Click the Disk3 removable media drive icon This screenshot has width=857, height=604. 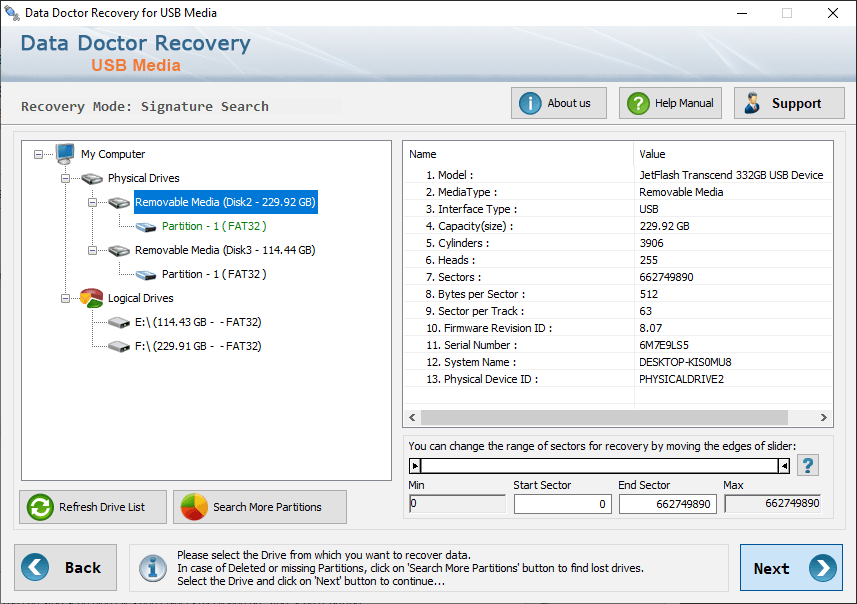[x=119, y=250]
